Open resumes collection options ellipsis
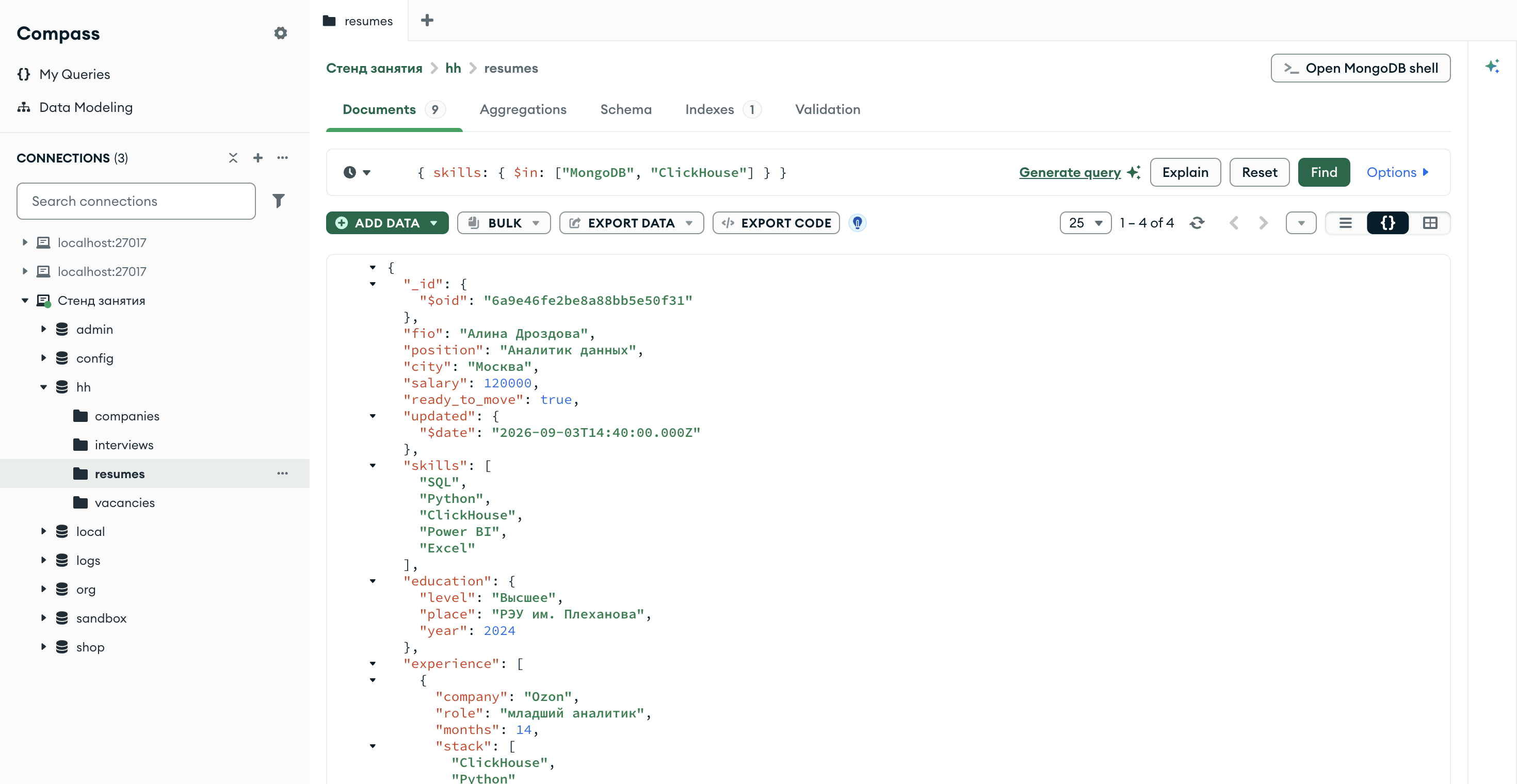The width and height of the screenshot is (1517, 784). [x=283, y=474]
